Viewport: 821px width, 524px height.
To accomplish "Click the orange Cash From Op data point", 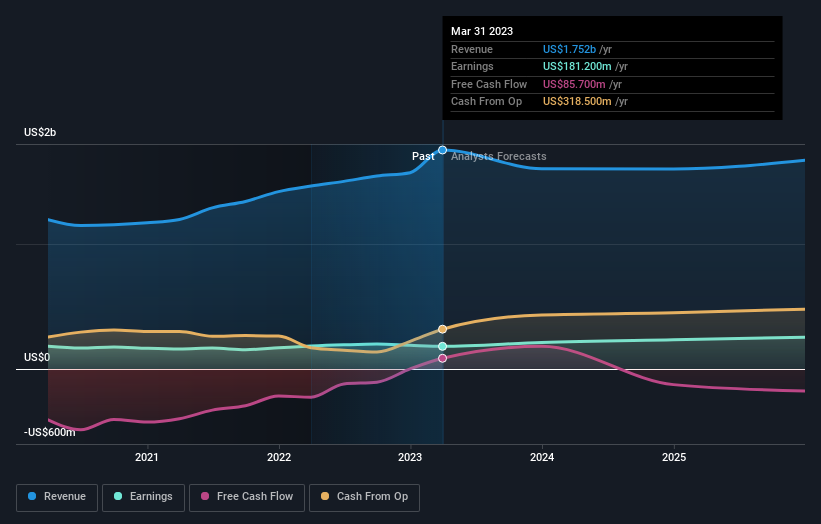I will pos(442,329).
